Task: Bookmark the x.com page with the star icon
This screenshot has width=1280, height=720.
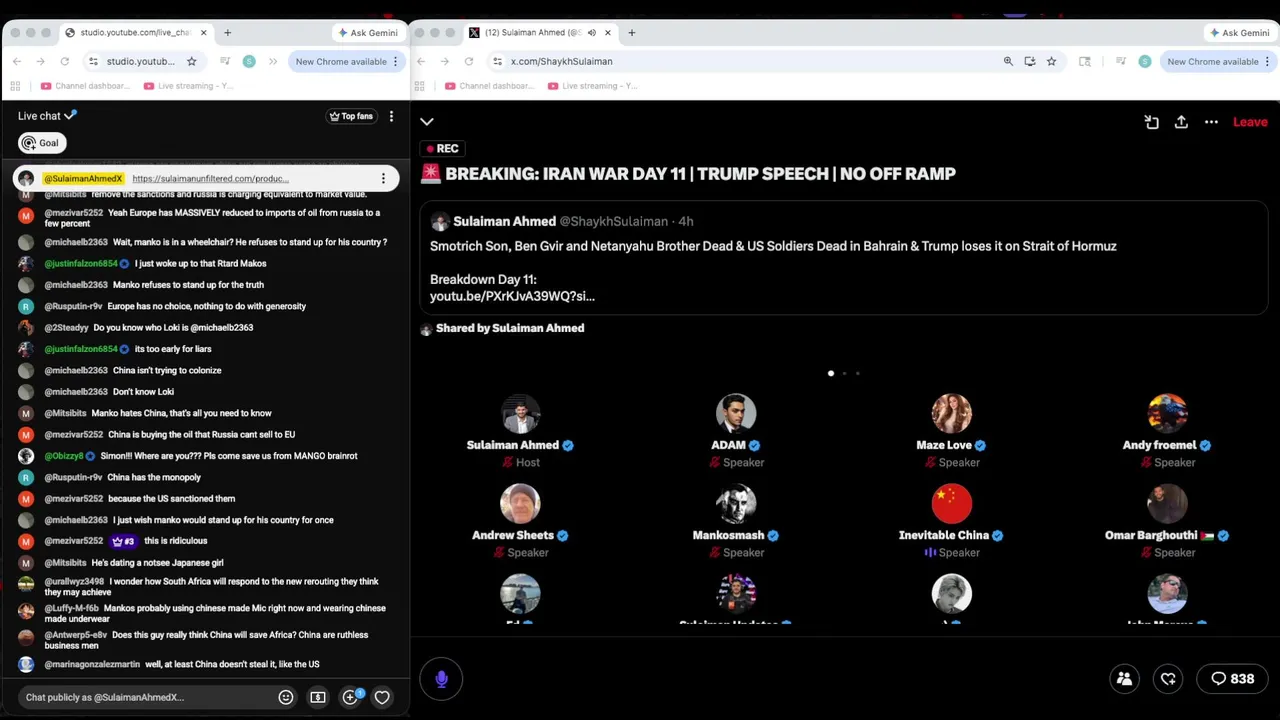Action: pos(1051,61)
